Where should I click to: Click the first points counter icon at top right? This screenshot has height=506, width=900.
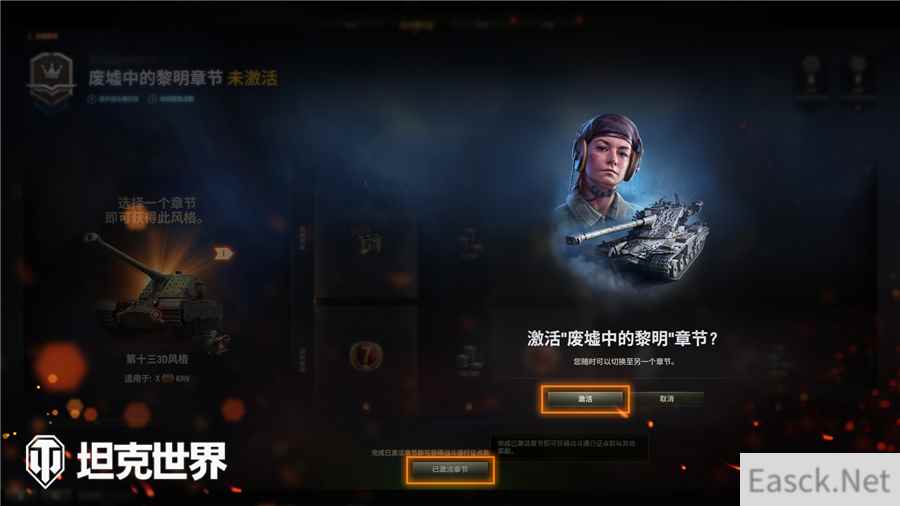point(810,77)
